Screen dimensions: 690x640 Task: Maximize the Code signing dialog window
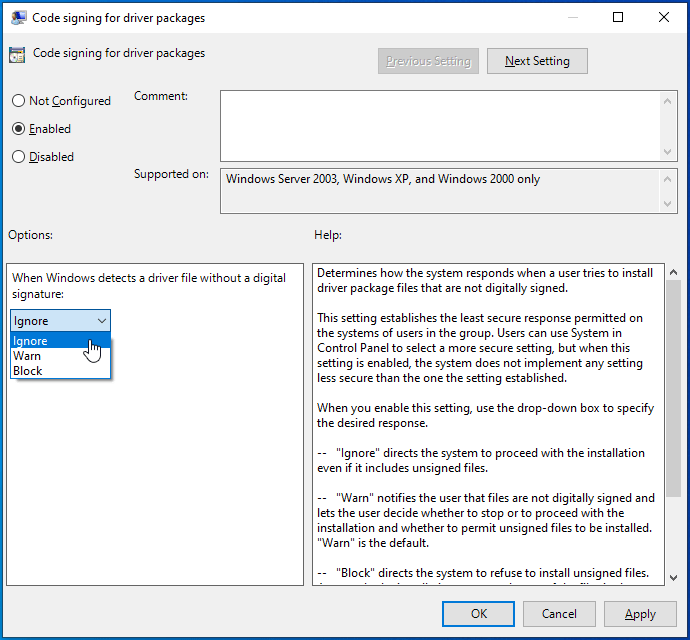618,17
